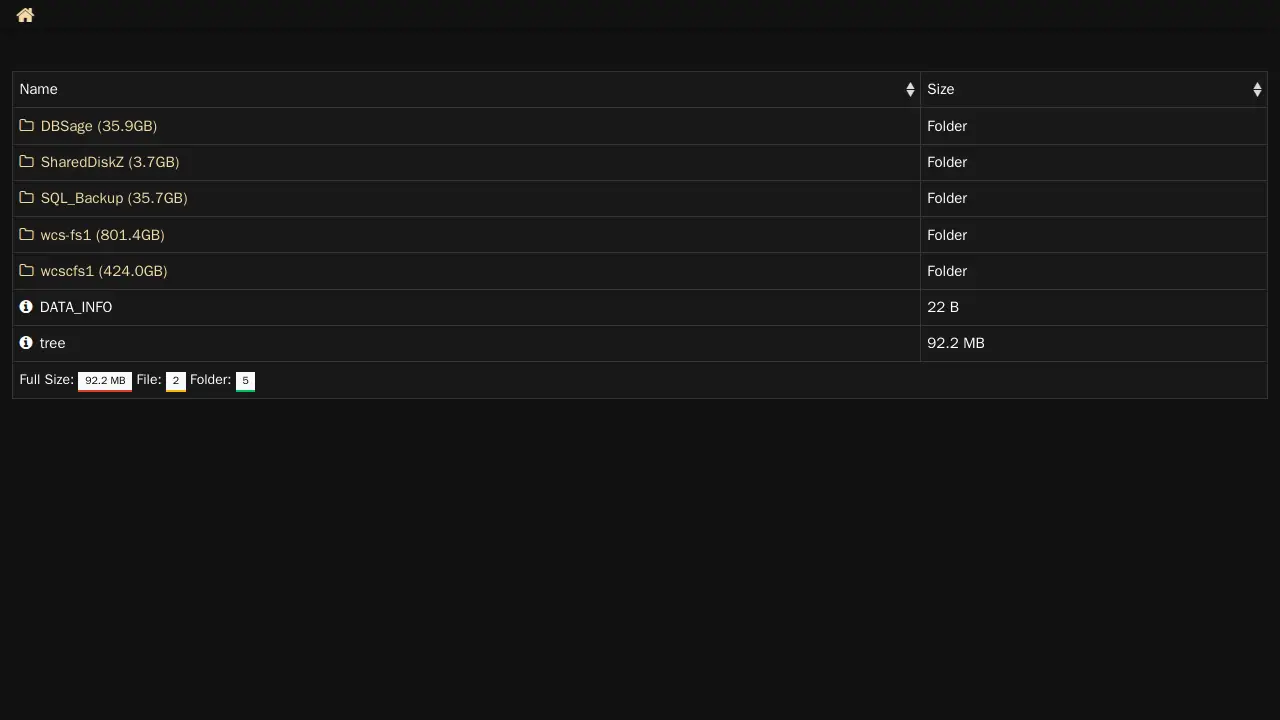The height and width of the screenshot is (720, 1280).
Task: Select the tree file entry
Action: (x=52, y=343)
